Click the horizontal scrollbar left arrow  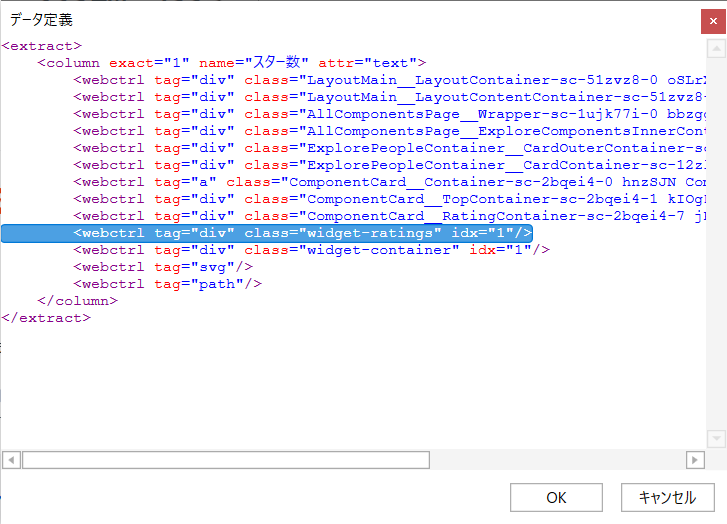(11, 460)
